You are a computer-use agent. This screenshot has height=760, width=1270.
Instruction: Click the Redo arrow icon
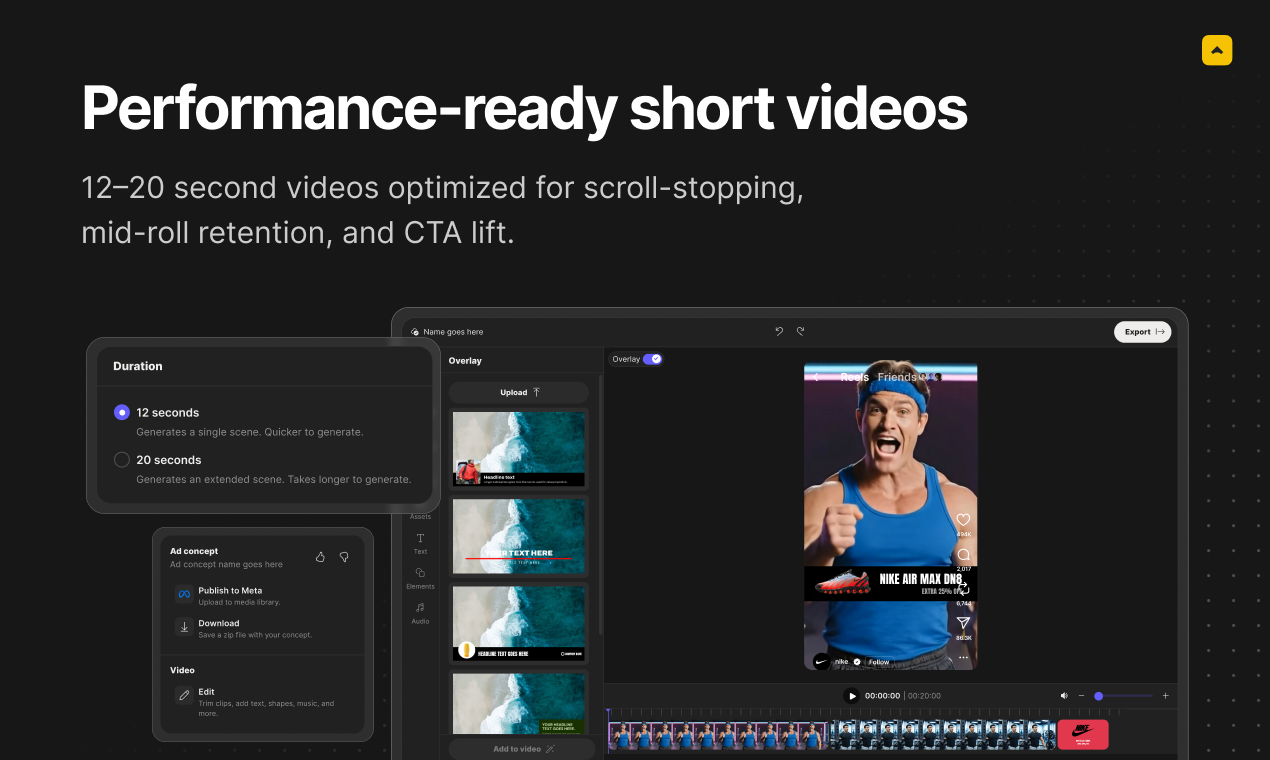(x=799, y=331)
